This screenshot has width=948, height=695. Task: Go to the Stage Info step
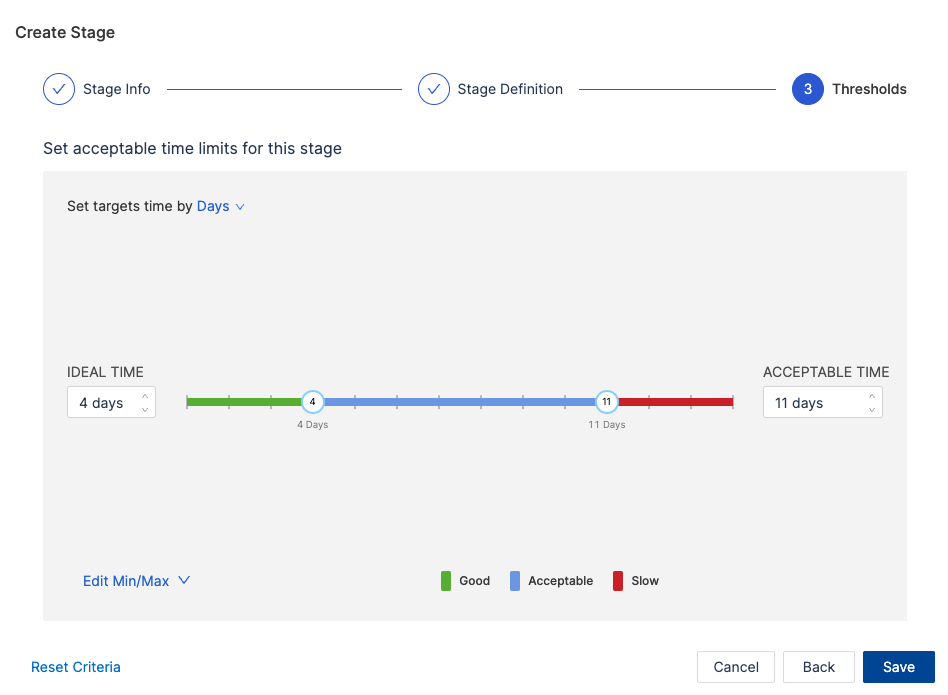(116, 89)
